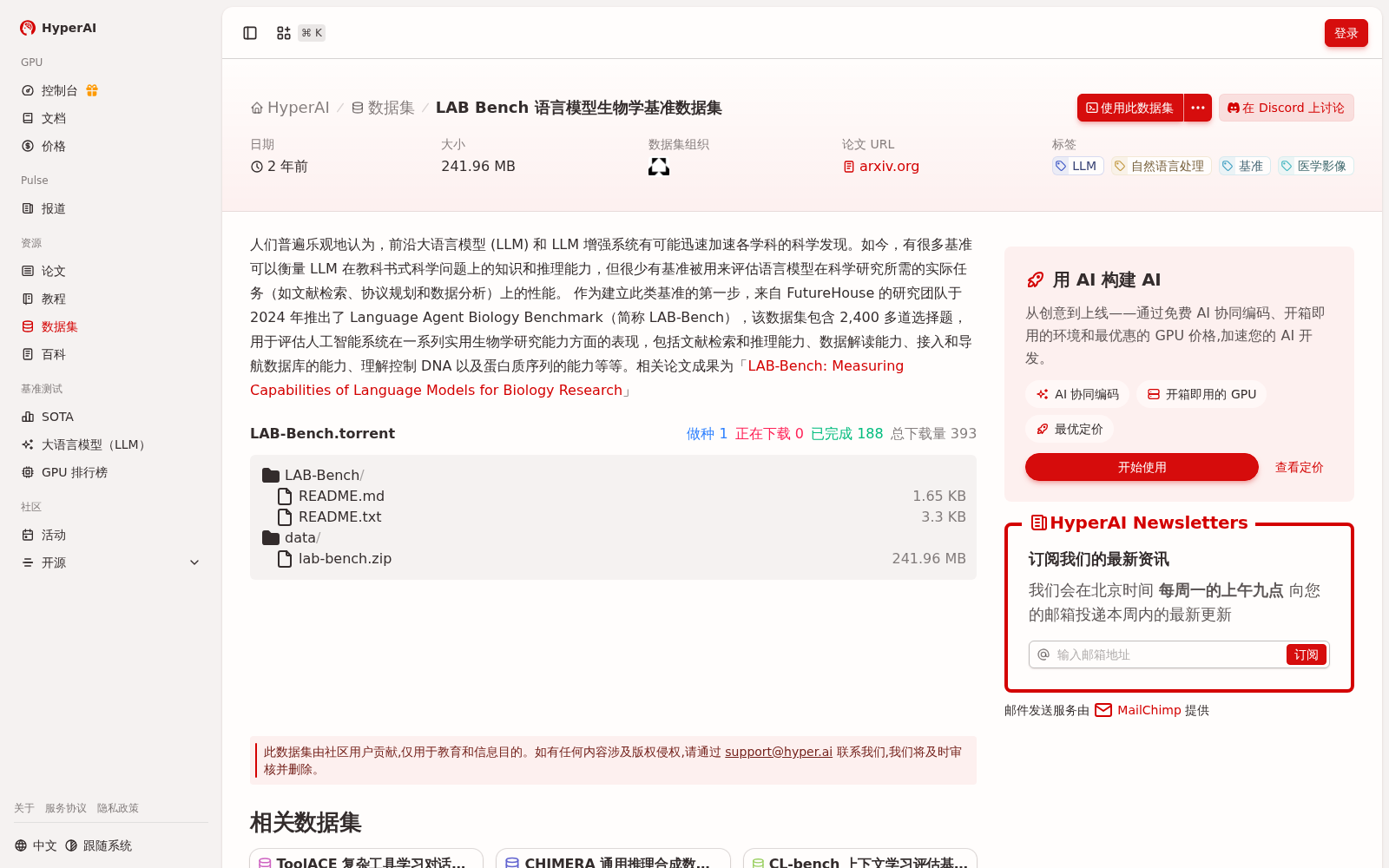Click the lab-bench.zip file icon
This screenshot has height=868, width=1389.
(x=285, y=559)
